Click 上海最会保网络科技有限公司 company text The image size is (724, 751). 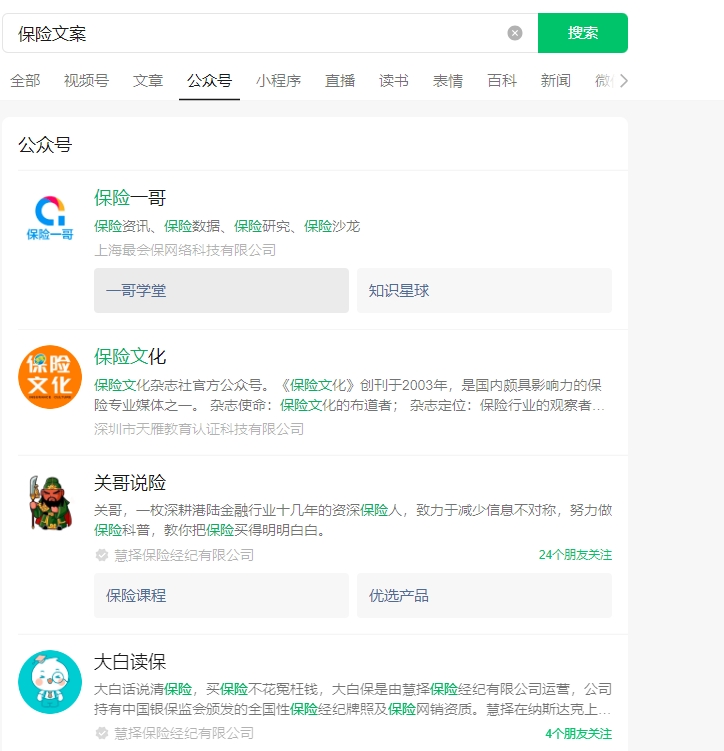[185, 250]
